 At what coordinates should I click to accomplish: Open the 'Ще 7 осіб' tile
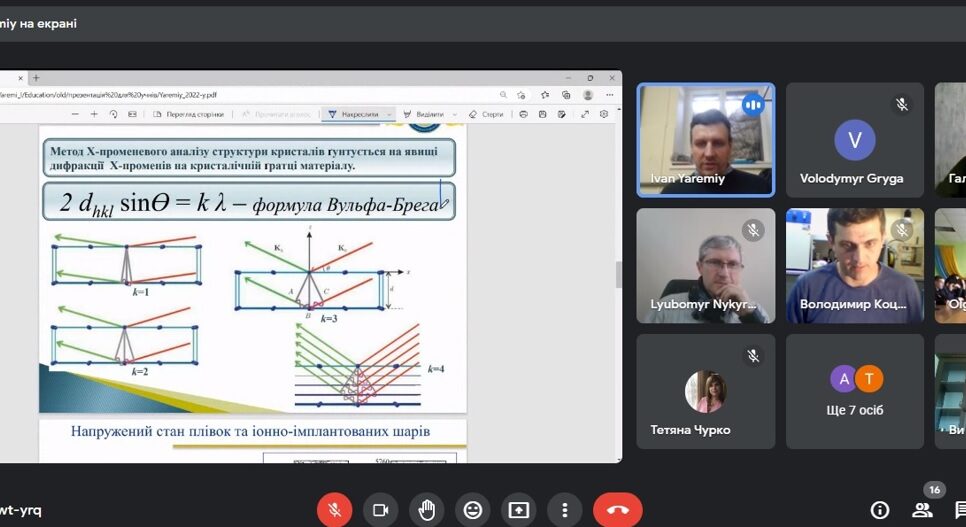854,391
